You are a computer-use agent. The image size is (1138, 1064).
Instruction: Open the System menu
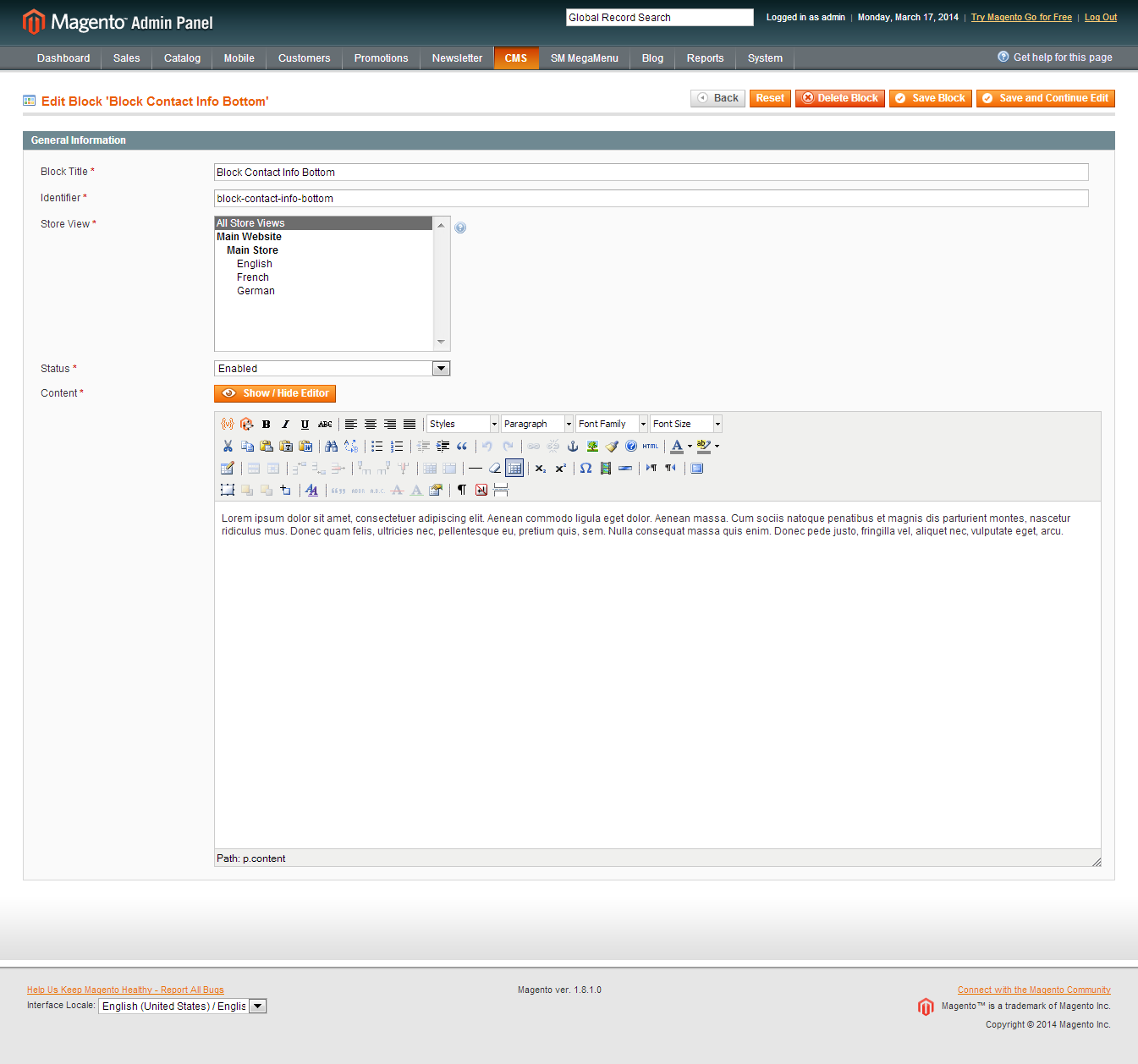765,58
